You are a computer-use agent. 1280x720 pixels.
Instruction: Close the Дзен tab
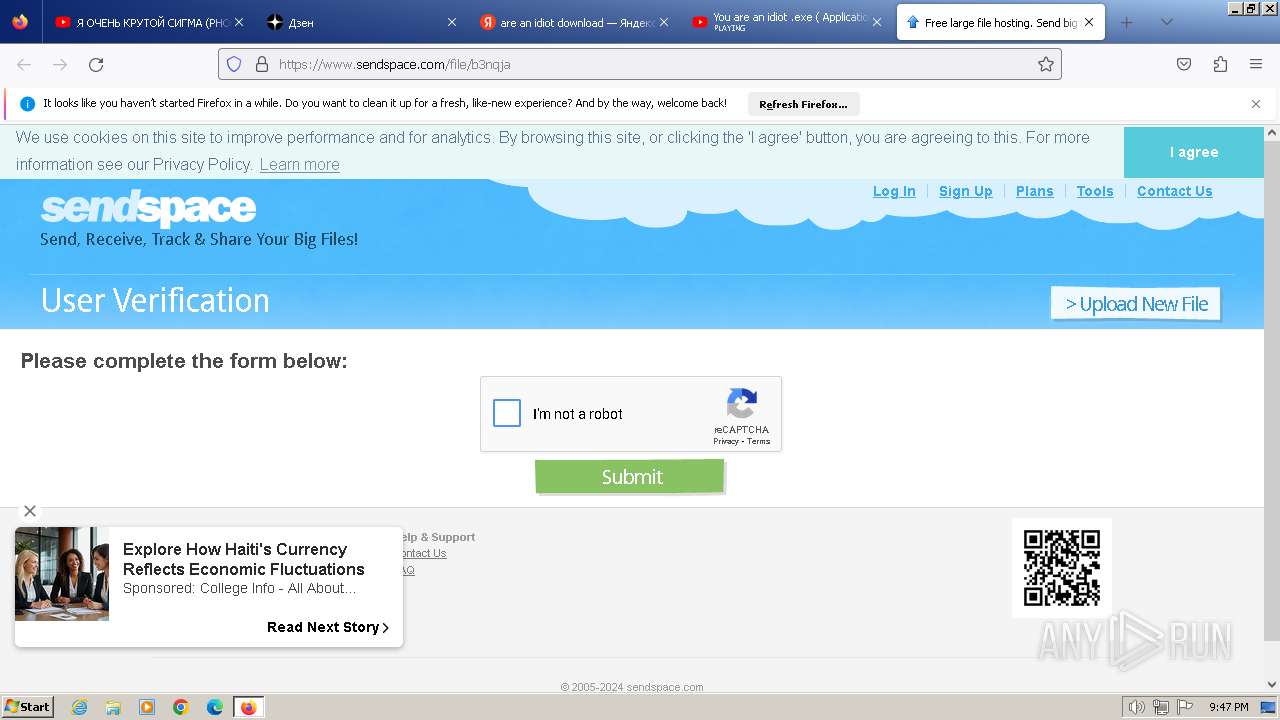(x=451, y=22)
